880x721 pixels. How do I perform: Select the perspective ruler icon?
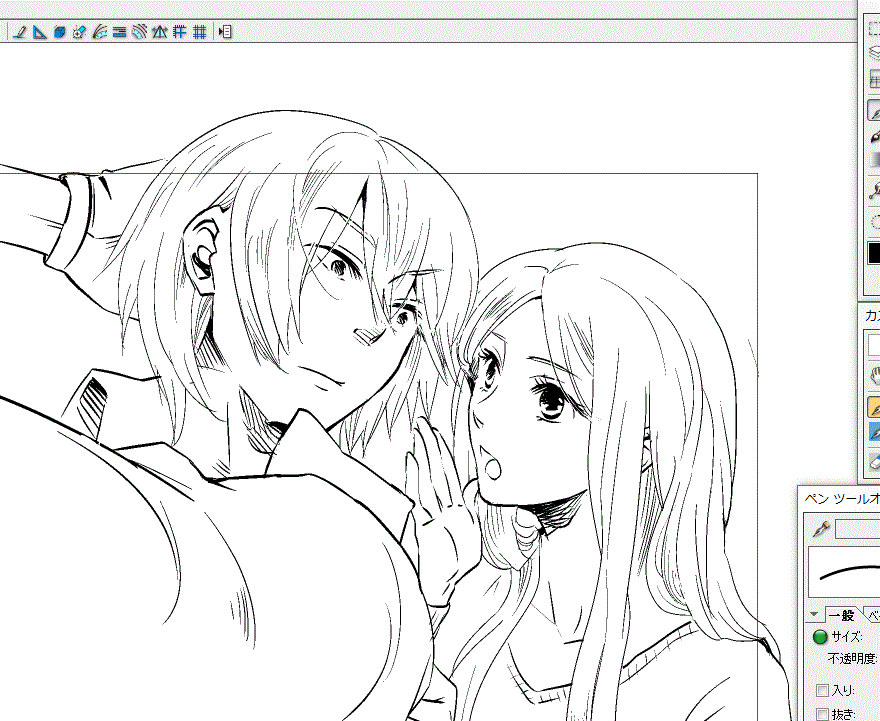[159, 32]
